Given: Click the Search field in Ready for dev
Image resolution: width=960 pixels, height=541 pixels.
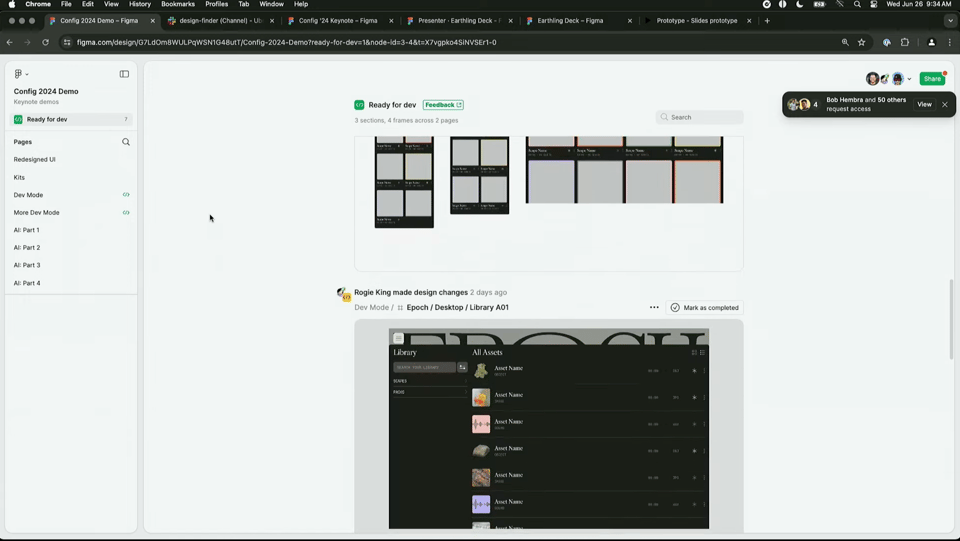Looking at the screenshot, I should [x=699, y=117].
